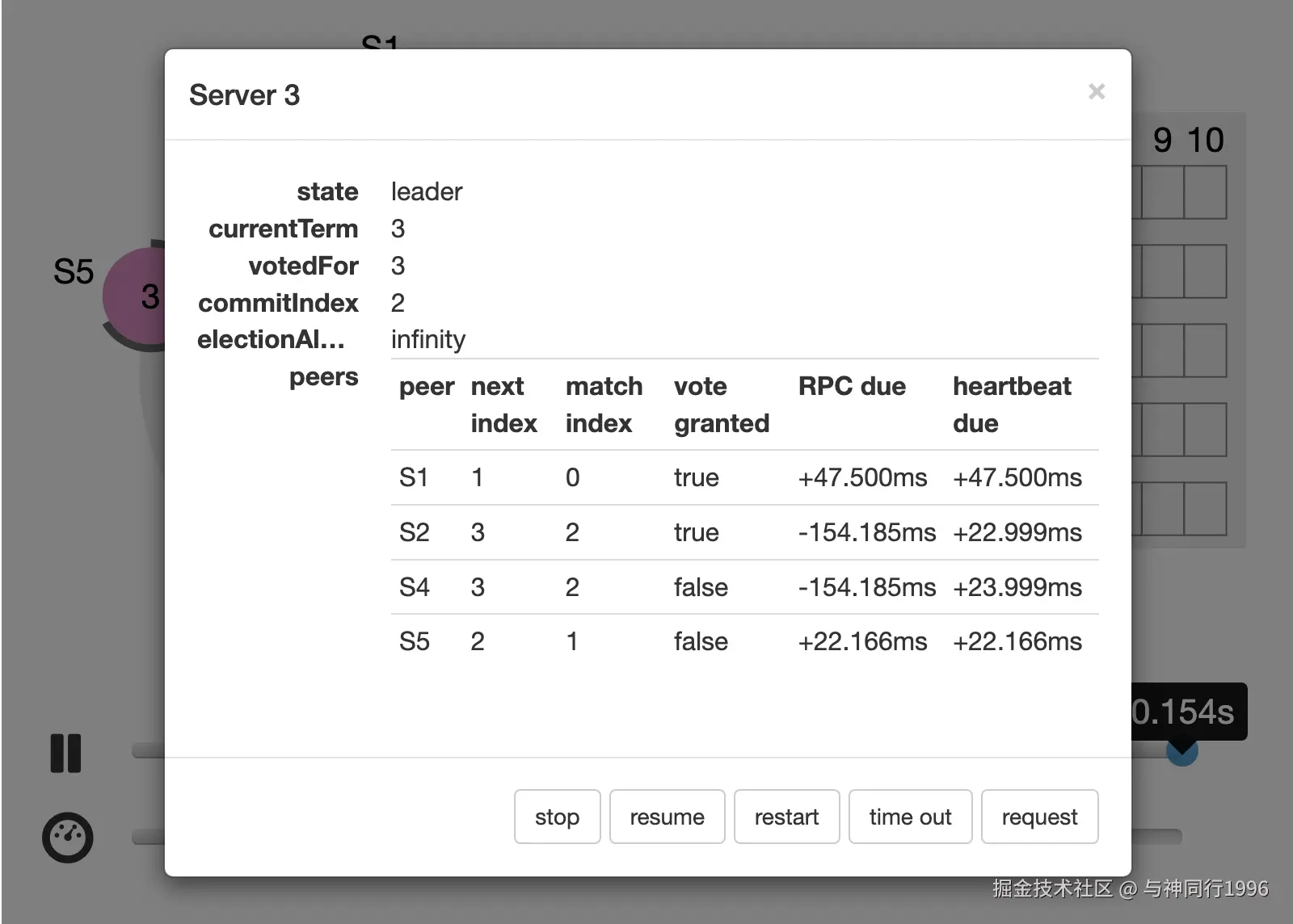Click the timeline slider handle
Screen dimensions: 1293x924
tap(1181, 754)
